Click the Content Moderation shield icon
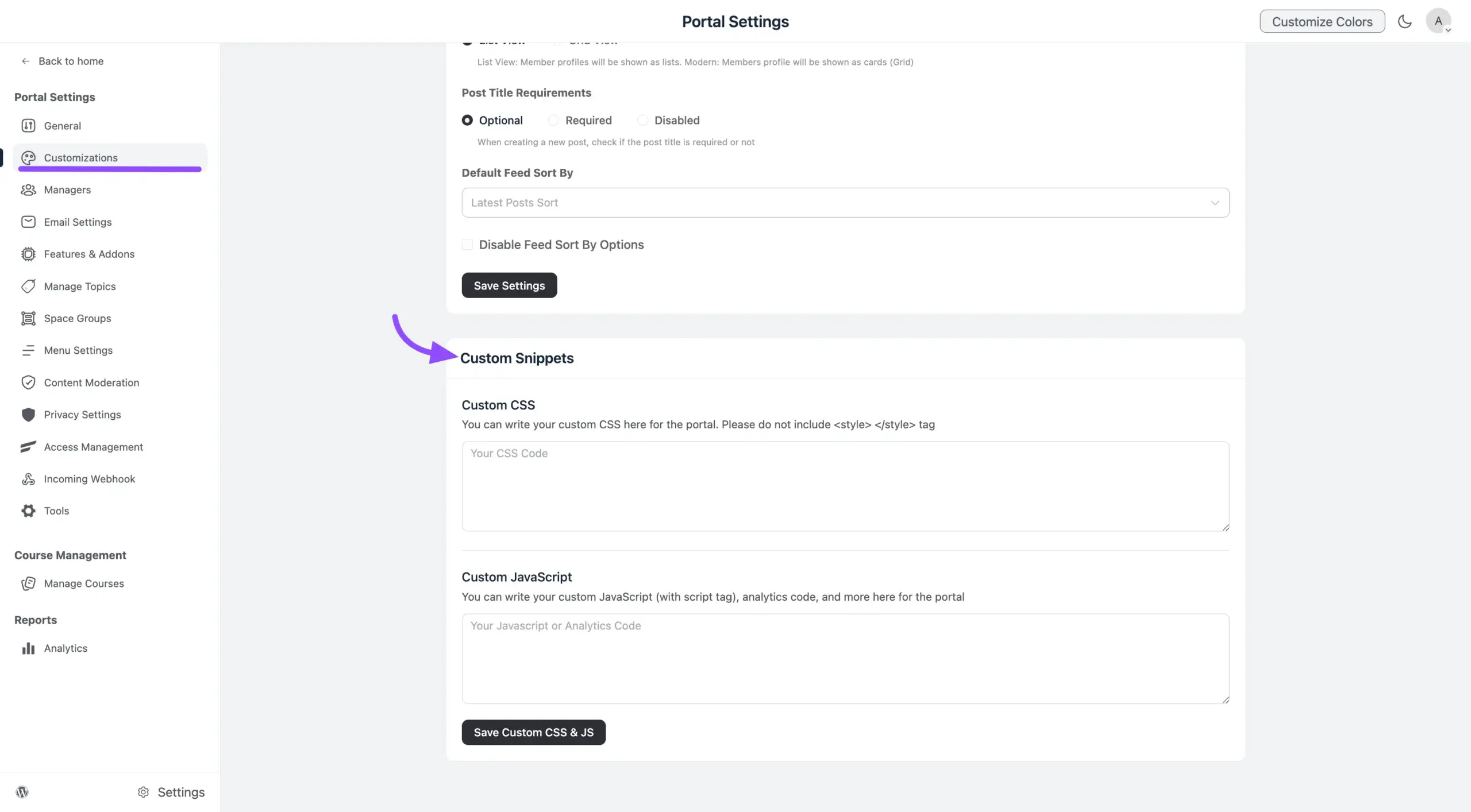 coord(29,382)
